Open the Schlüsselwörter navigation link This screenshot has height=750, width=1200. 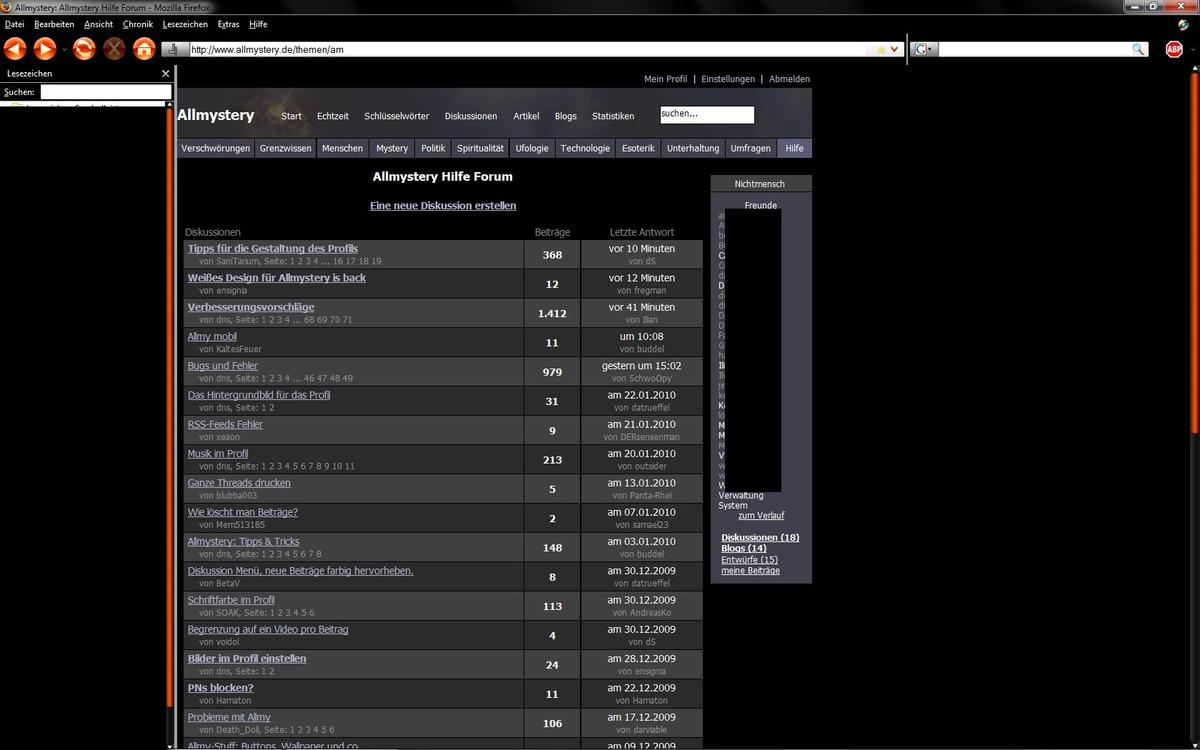(396, 116)
